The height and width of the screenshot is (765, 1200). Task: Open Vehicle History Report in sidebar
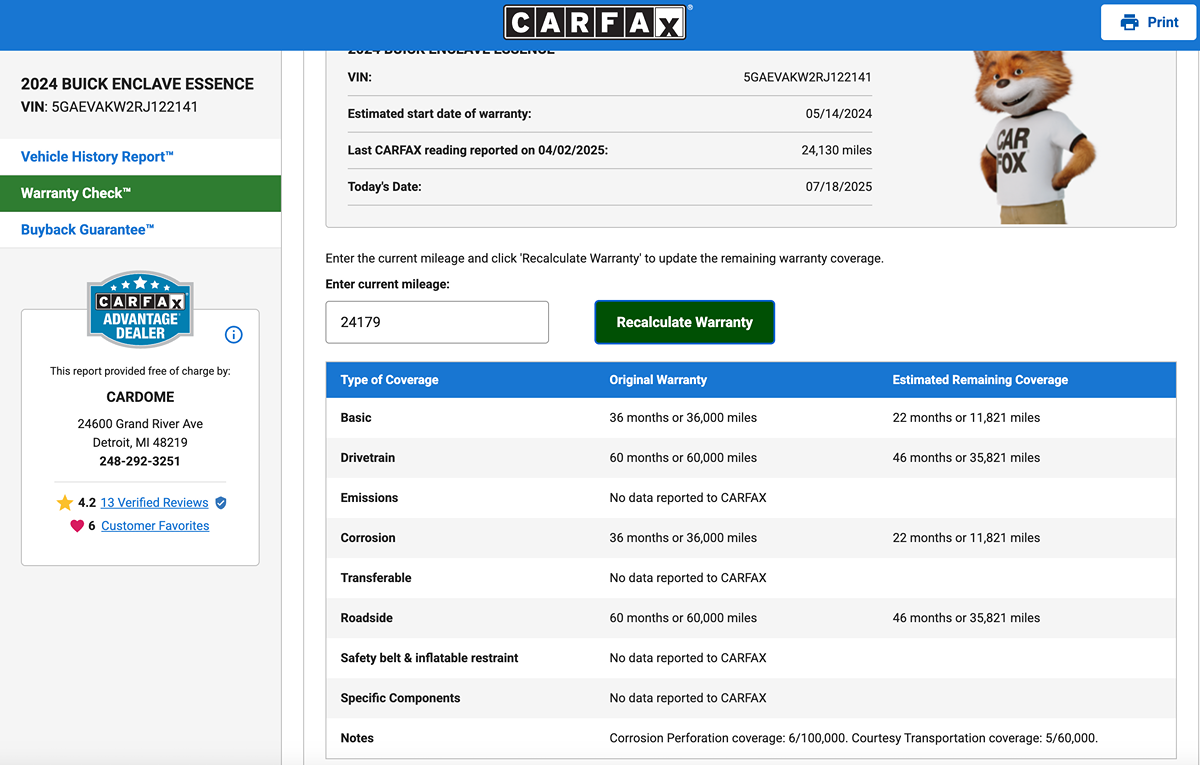[97, 157]
